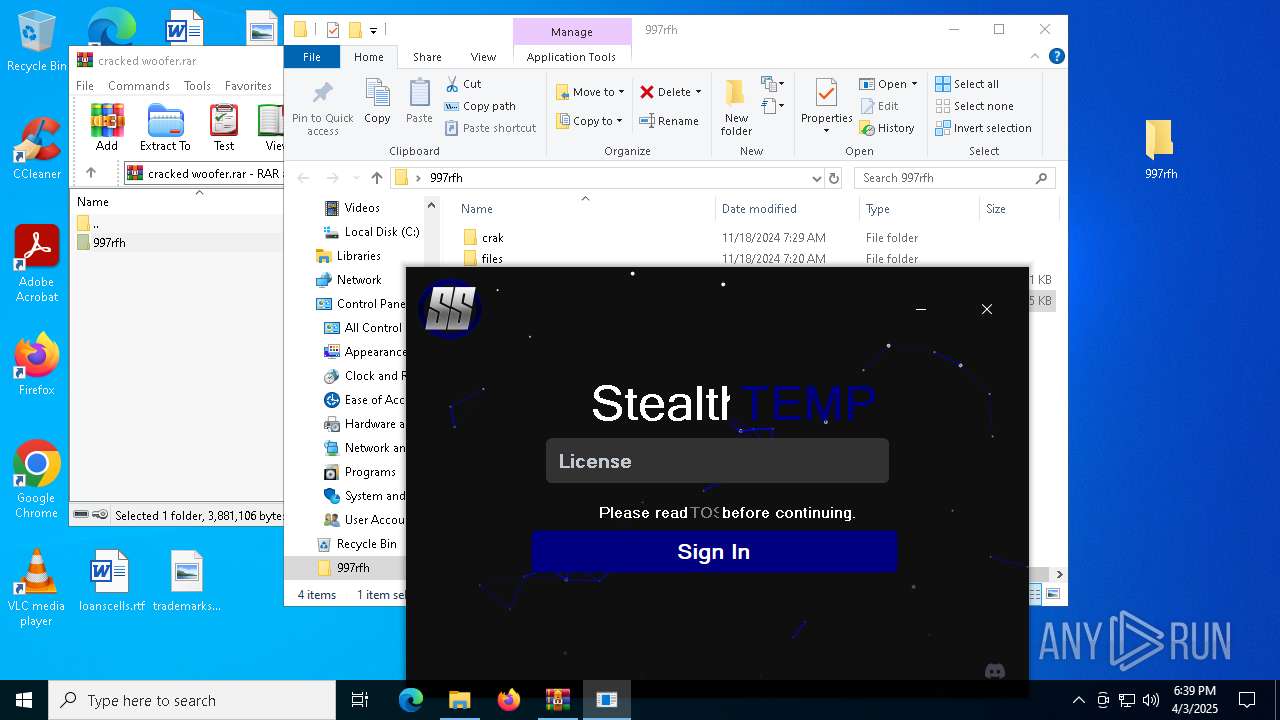
Task: Open the TOS link
Action: (704, 513)
